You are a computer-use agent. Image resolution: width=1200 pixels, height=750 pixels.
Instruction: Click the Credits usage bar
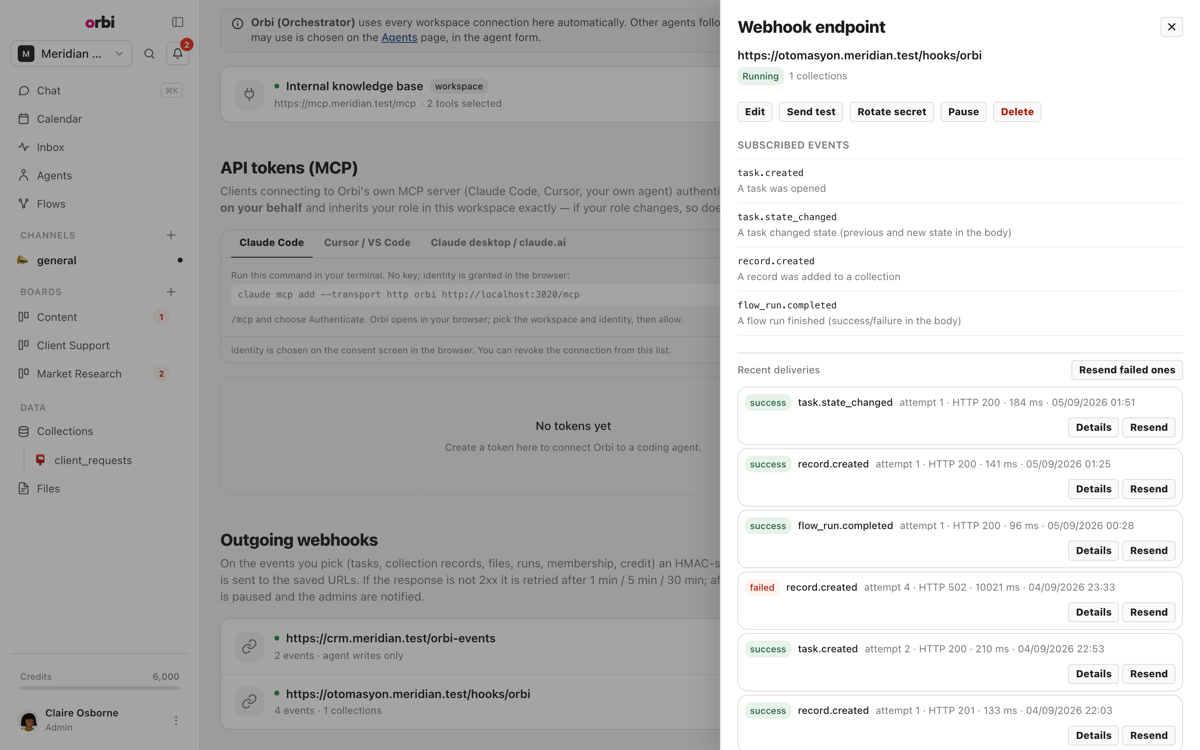click(100, 688)
